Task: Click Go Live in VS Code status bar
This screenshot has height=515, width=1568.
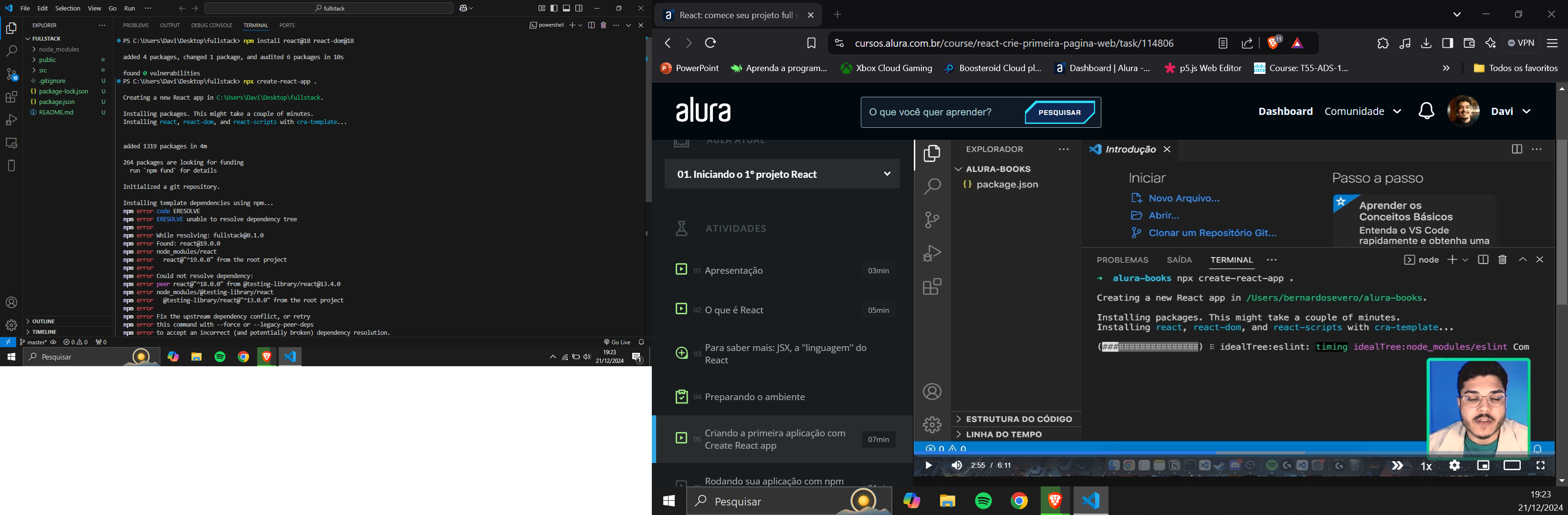Action: [617, 342]
